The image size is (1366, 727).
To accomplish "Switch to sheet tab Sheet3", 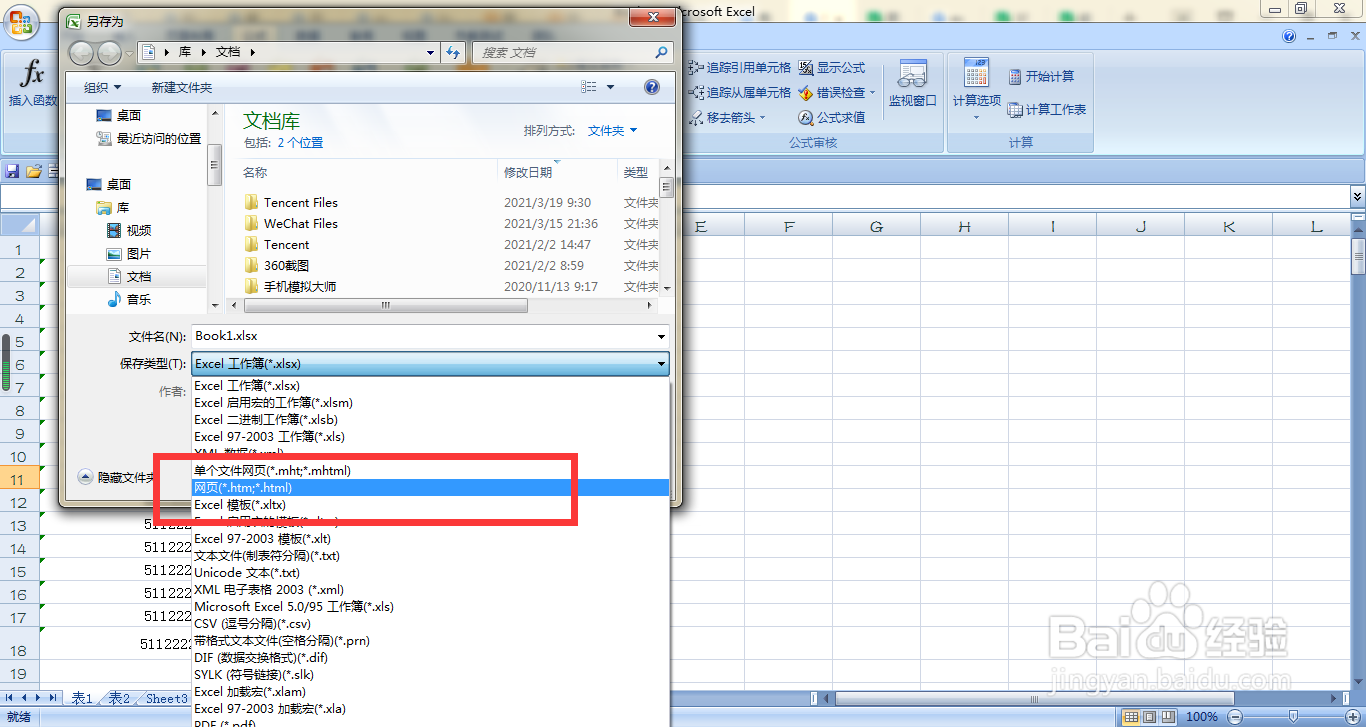I will [166, 699].
